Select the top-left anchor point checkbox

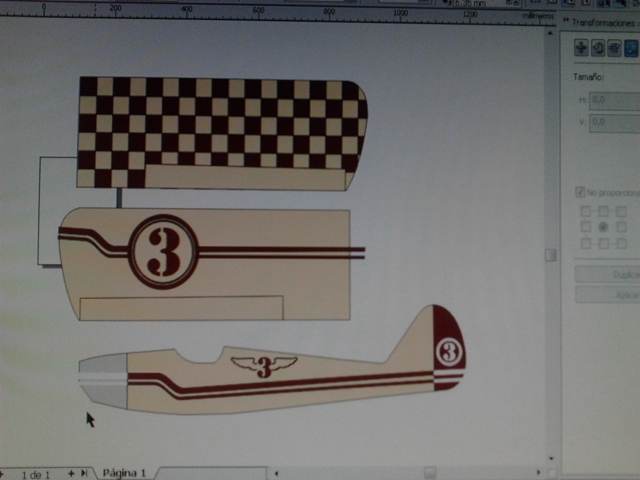point(586,212)
